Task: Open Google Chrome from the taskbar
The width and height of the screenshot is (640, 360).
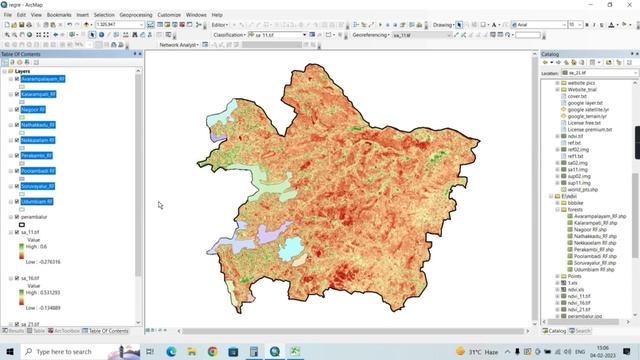Action: click(212, 351)
